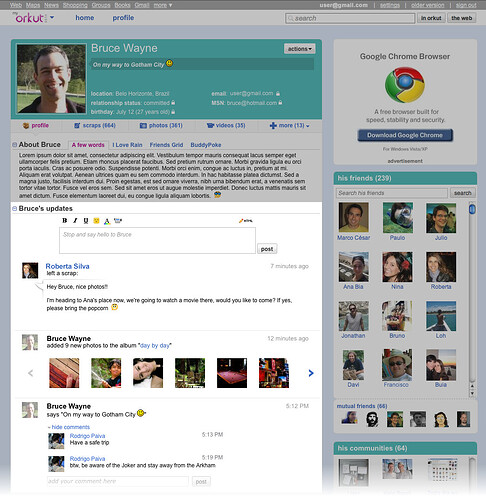Expand the more (13) menu
The image size is (486, 500).
pos(290,126)
